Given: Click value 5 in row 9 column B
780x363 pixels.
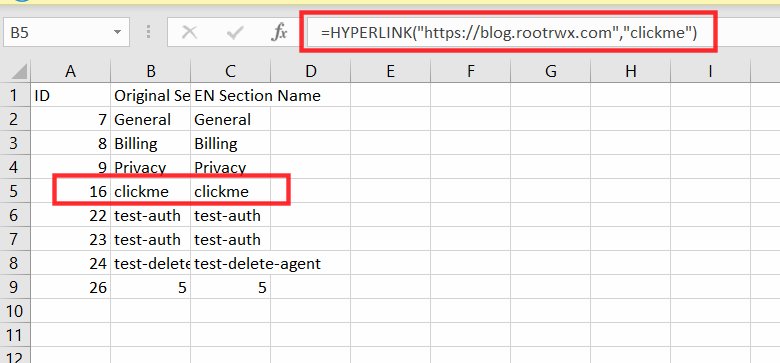Looking at the screenshot, I should (x=151, y=287).
